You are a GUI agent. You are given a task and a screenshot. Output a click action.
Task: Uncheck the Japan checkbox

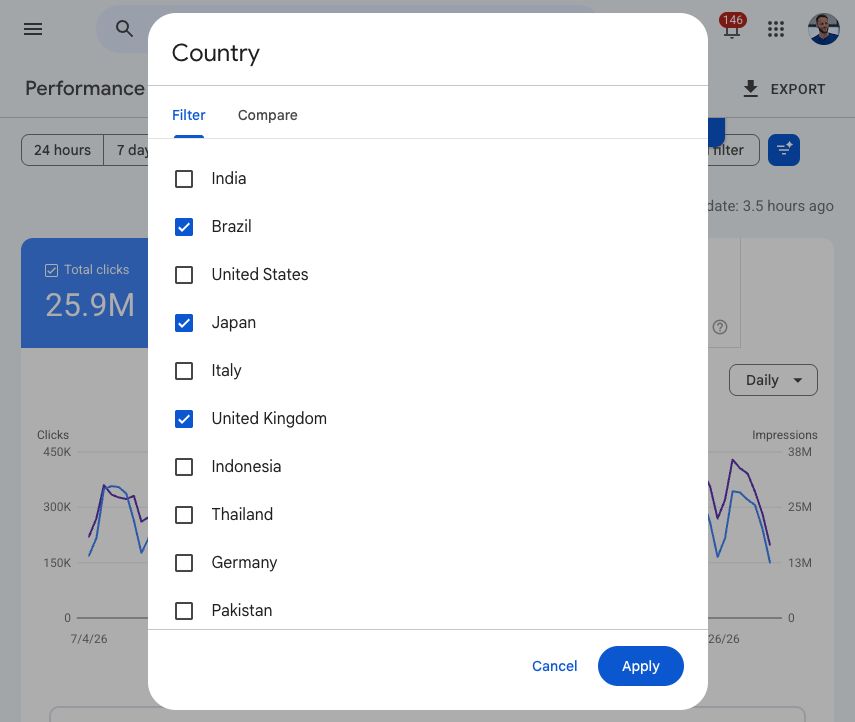[x=184, y=323]
